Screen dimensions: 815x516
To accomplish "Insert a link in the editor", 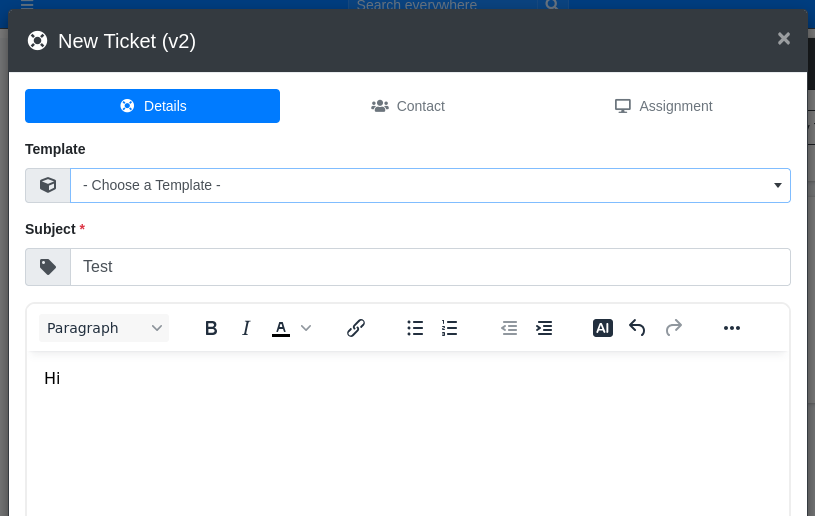I will click(x=356, y=328).
